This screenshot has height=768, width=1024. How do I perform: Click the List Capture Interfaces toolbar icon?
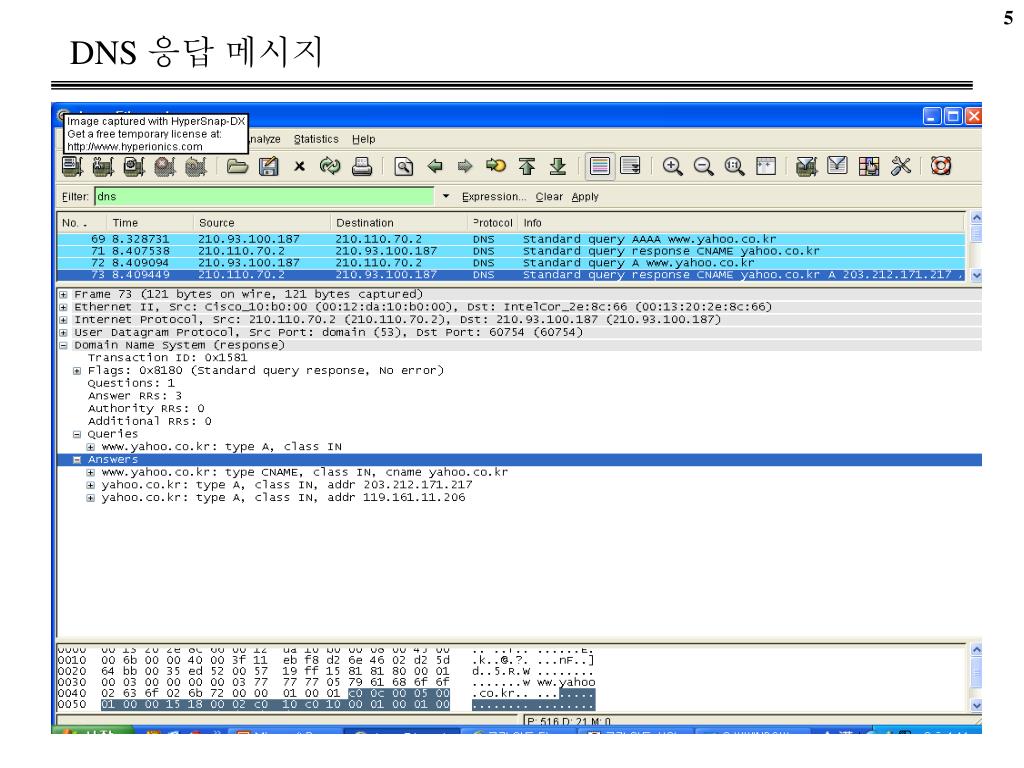click(x=72, y=167)
